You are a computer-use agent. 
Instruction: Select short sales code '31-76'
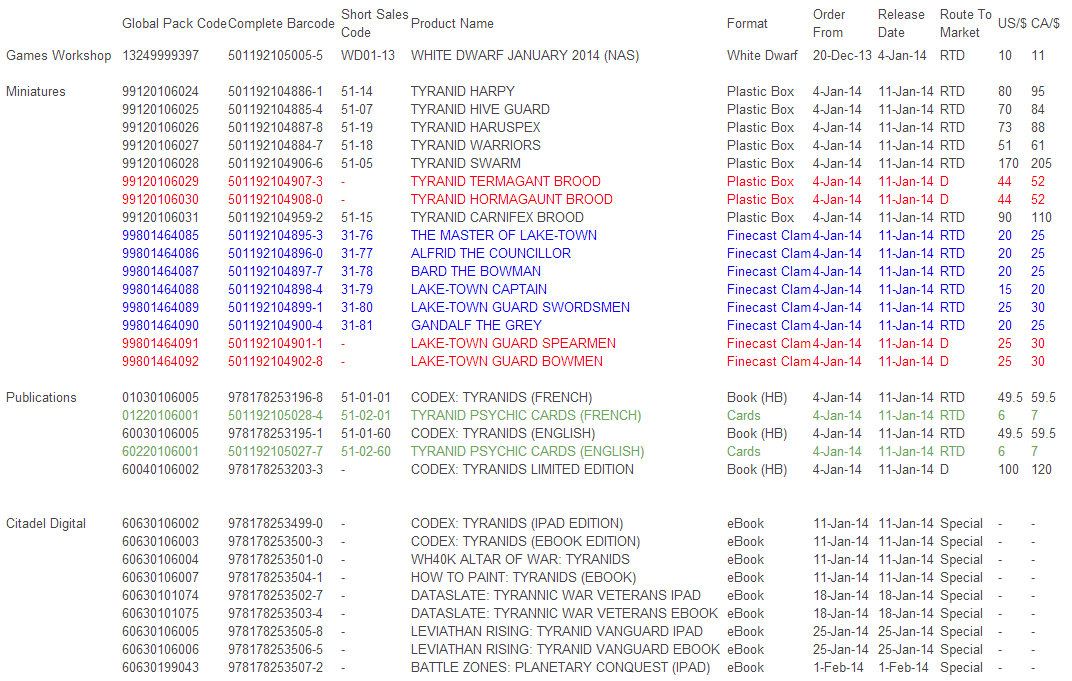point(357,235)
